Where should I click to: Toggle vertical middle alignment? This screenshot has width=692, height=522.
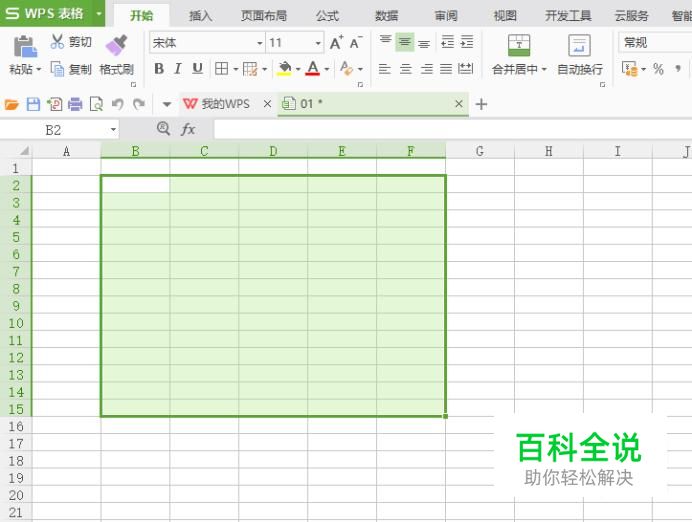tap(405, 41)
